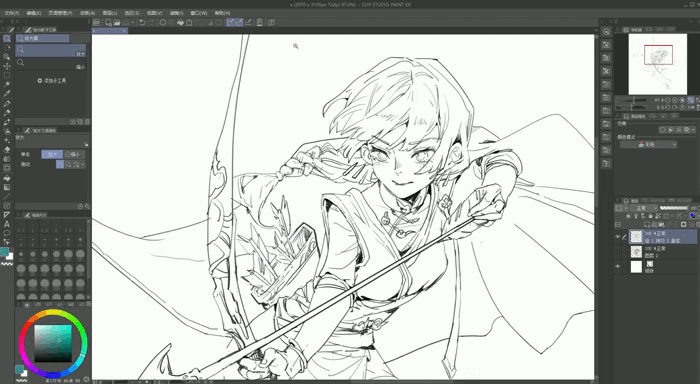The width and height of the screenshot is (700, 384).
Task: Select the Auto select magic wand tool
Action: pos(7,84)
